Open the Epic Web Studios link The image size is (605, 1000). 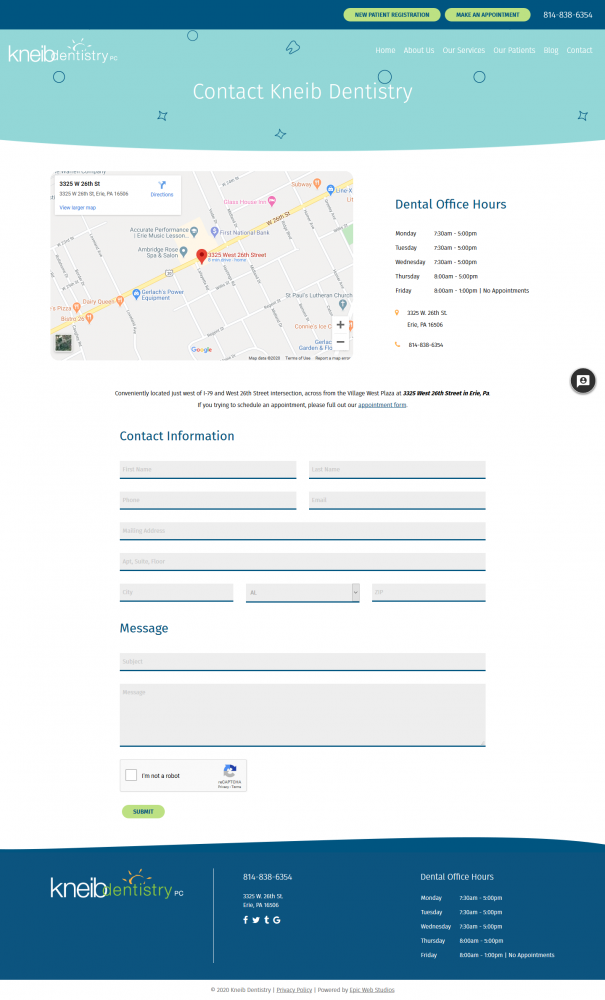click(372, 990)
